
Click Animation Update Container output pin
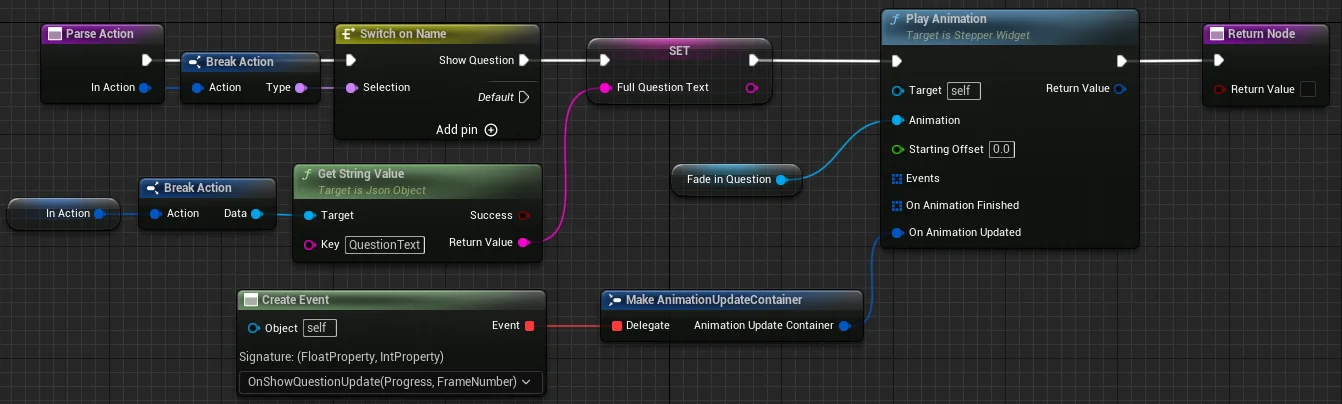(845, 325)
